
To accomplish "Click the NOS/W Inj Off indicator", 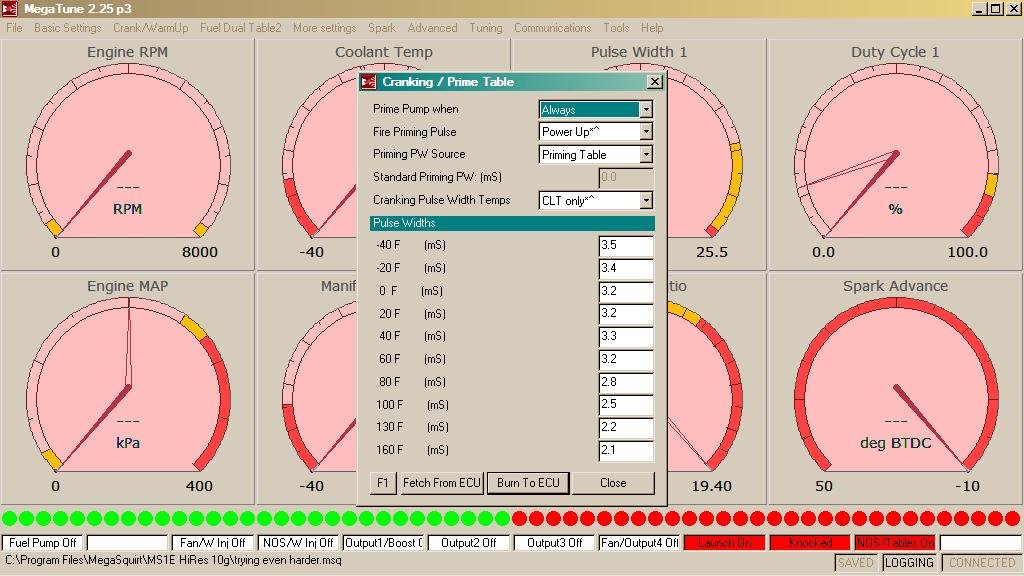I will 298,543.
